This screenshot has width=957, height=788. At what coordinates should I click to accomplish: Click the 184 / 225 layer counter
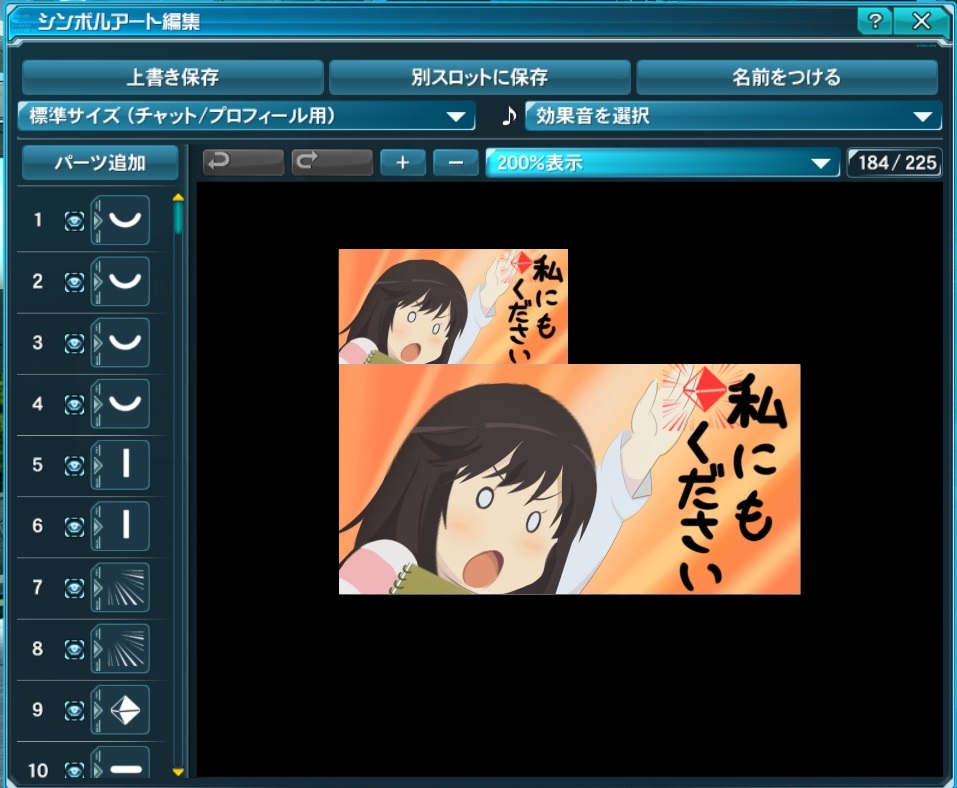895,162
